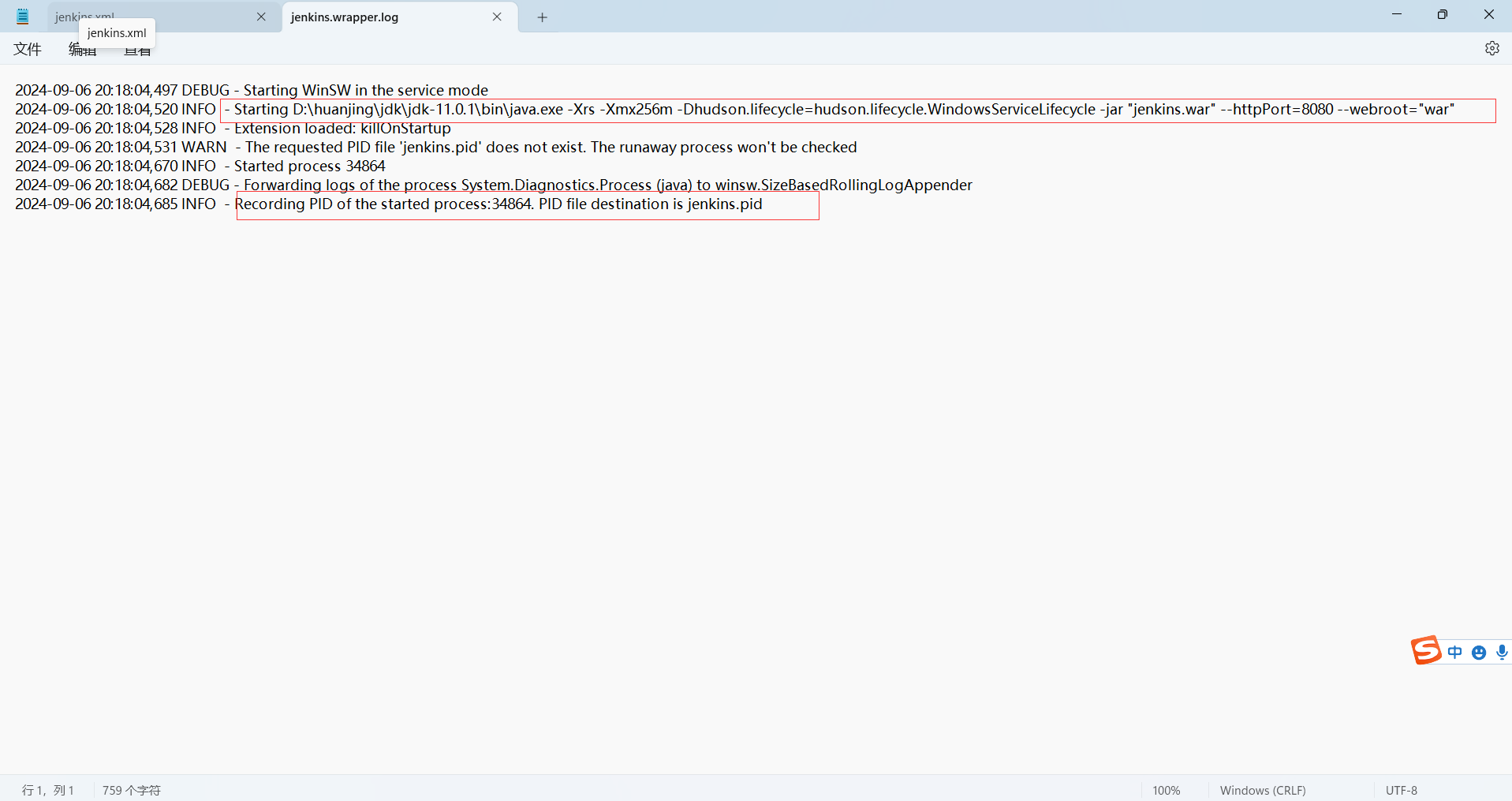
Task: Restore down the Notepad window
Action: pos(1443,14)
